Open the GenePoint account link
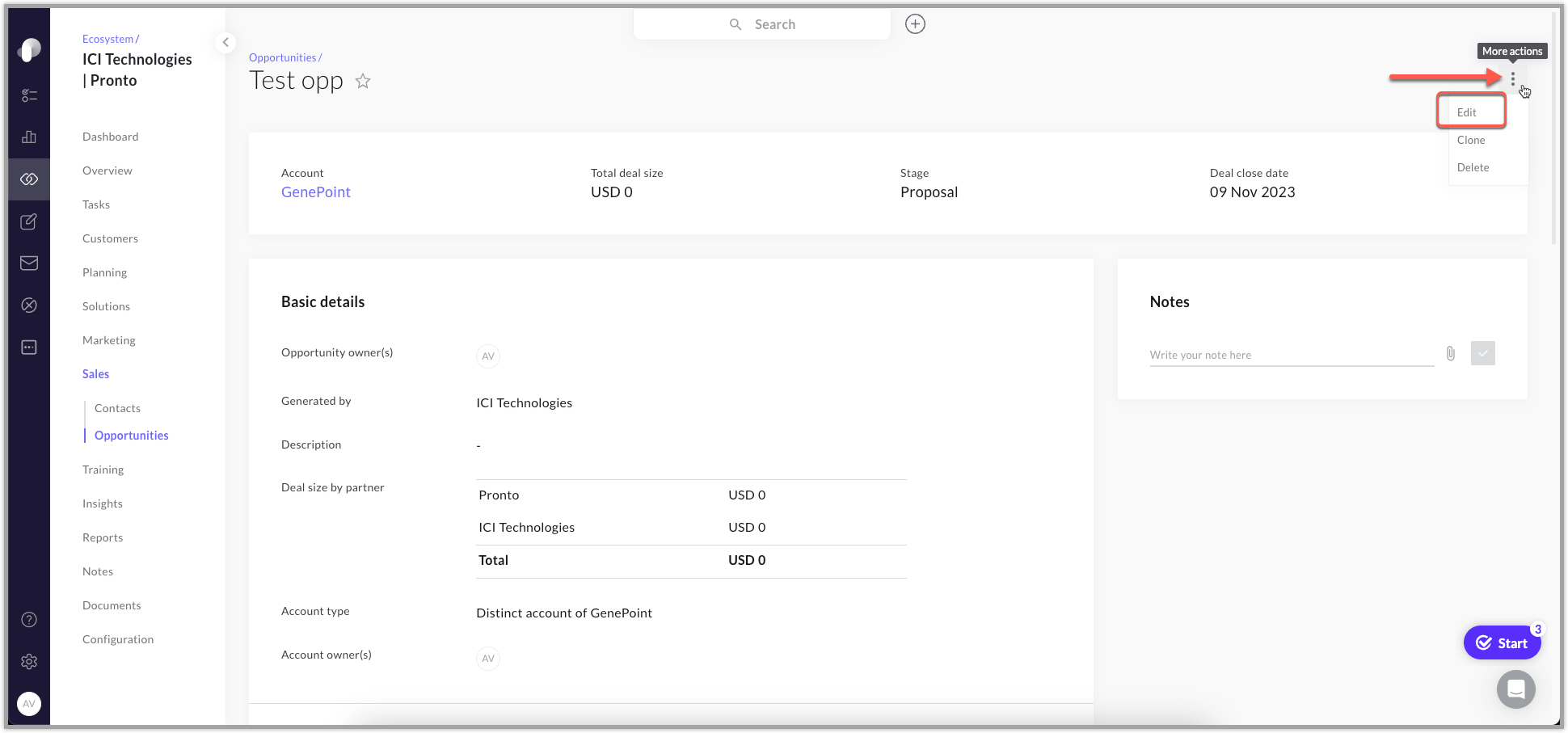The height and width of the screenshot is (733, 1568). click(x=316, y=192)
